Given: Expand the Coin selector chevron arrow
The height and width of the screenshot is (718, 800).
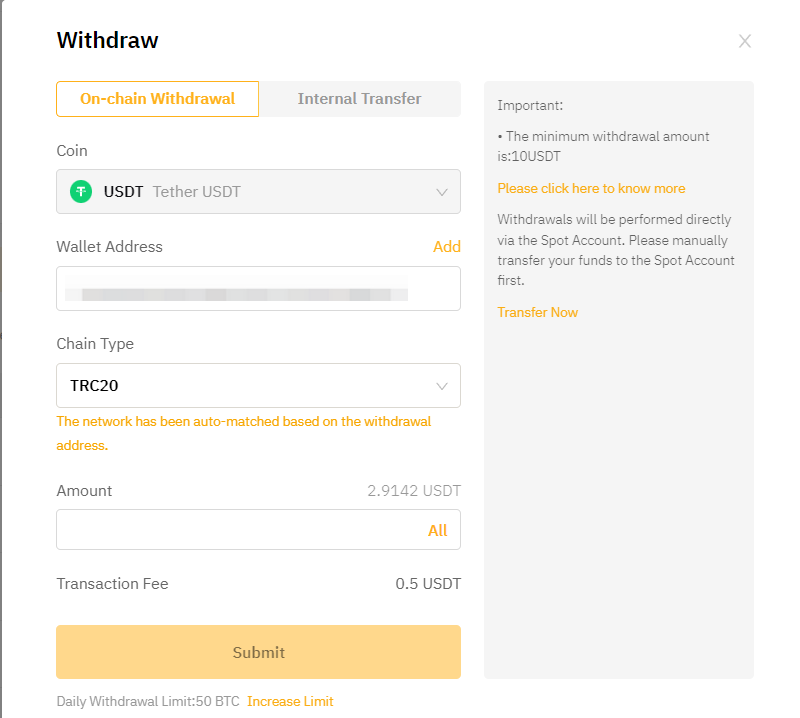Looking at the screenshot, I should pyautogui.click(x=442, y=192).
